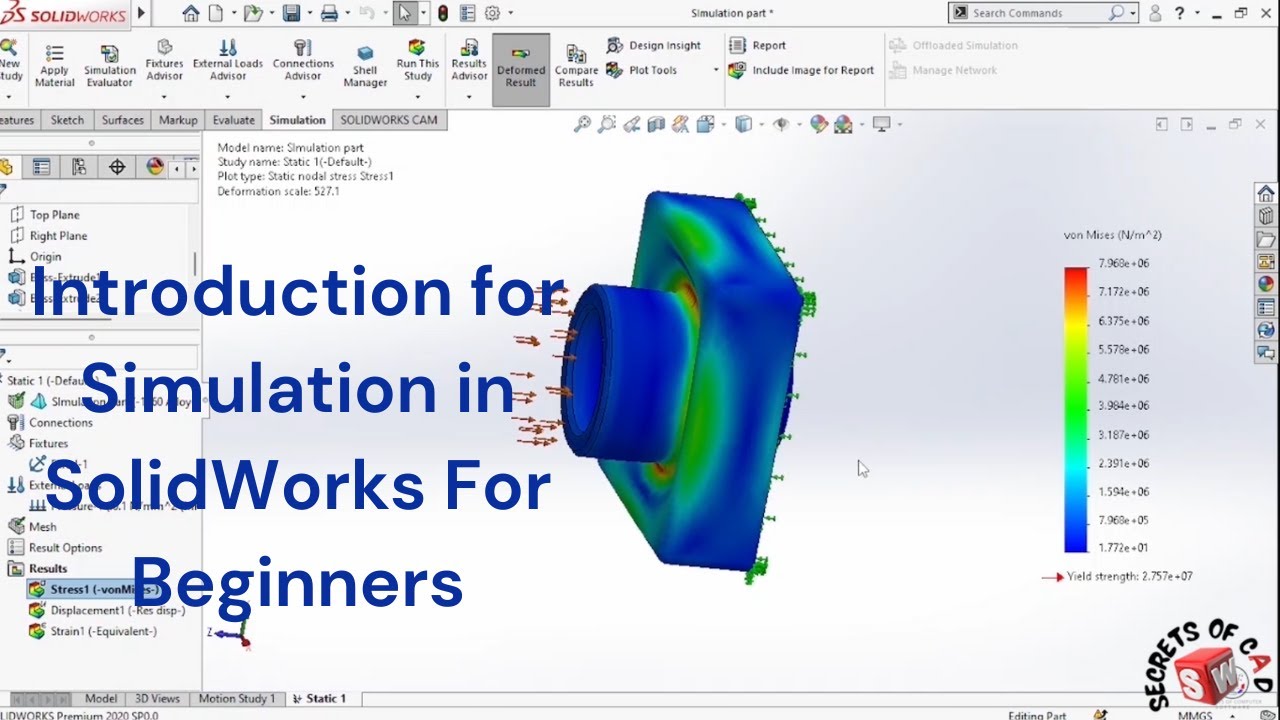The height and width of the screenshot is (720, 1280).
Task: Click the Print icon
Action: [x=329, y=14]
